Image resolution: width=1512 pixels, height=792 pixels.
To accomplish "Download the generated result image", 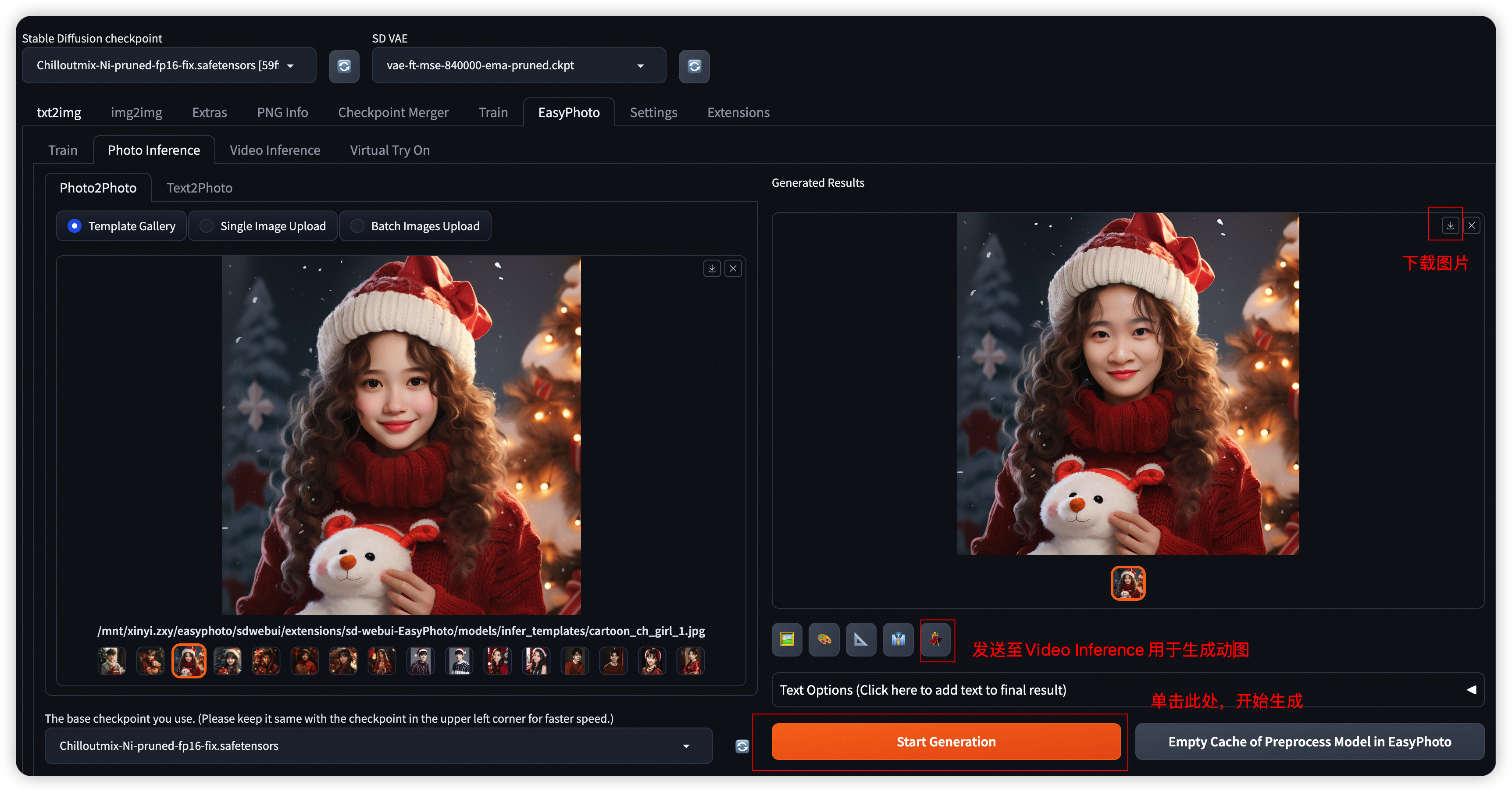I will [1450, 225].
